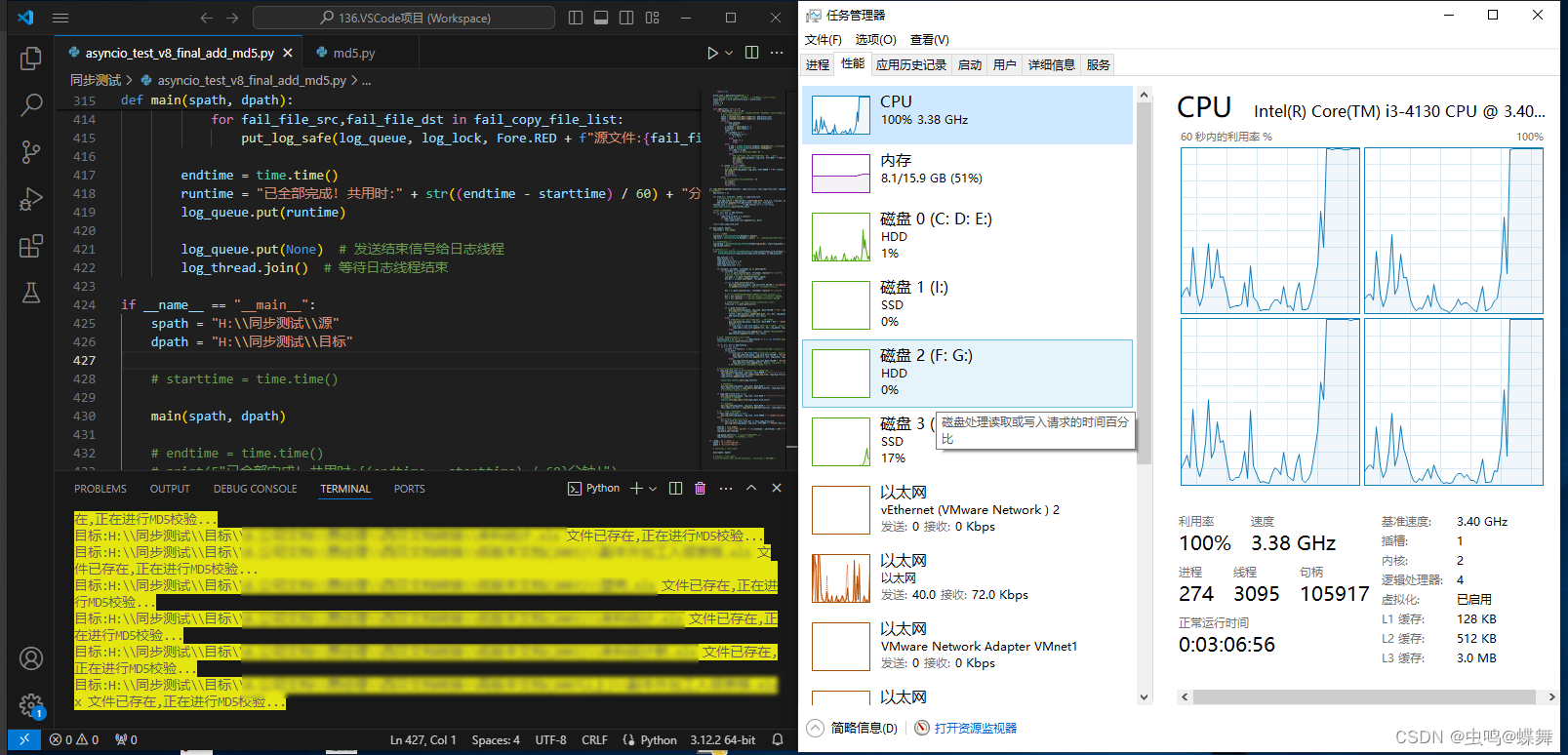
Task: Close the asyncio_test_v8_final_add_md5.py tab
Action: pyautogui.click(x=288, y=53)
